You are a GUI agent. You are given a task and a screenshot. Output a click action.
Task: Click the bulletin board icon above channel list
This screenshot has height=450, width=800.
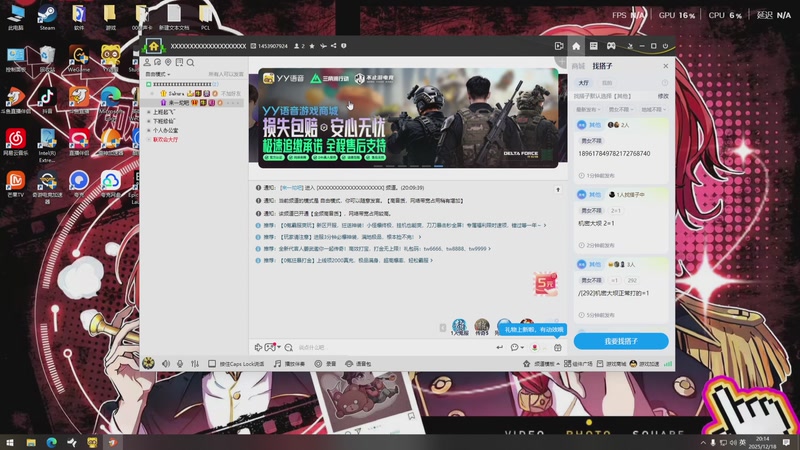coord(179,62)
